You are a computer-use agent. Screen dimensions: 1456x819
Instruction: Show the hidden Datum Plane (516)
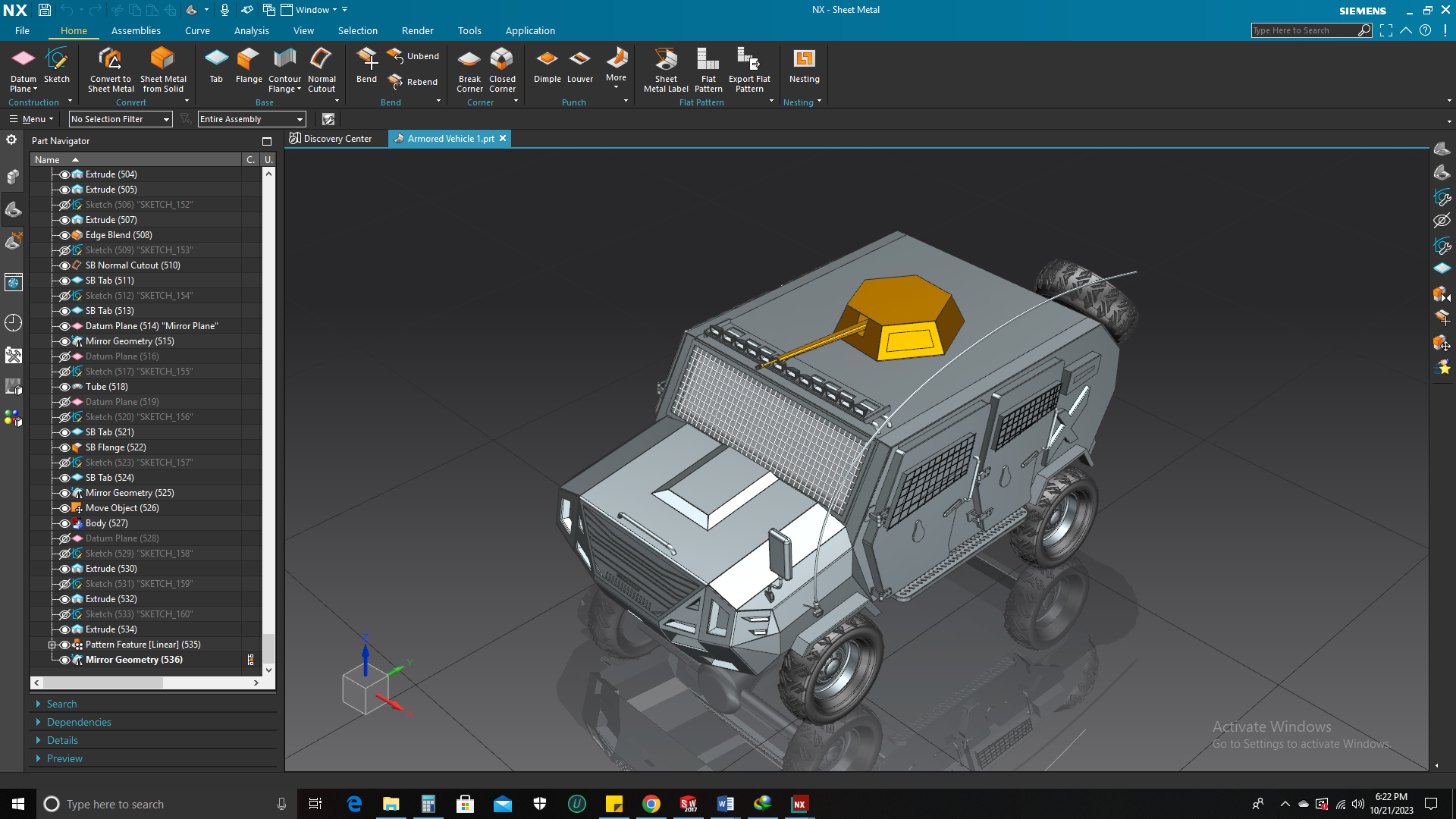[64, 356]
